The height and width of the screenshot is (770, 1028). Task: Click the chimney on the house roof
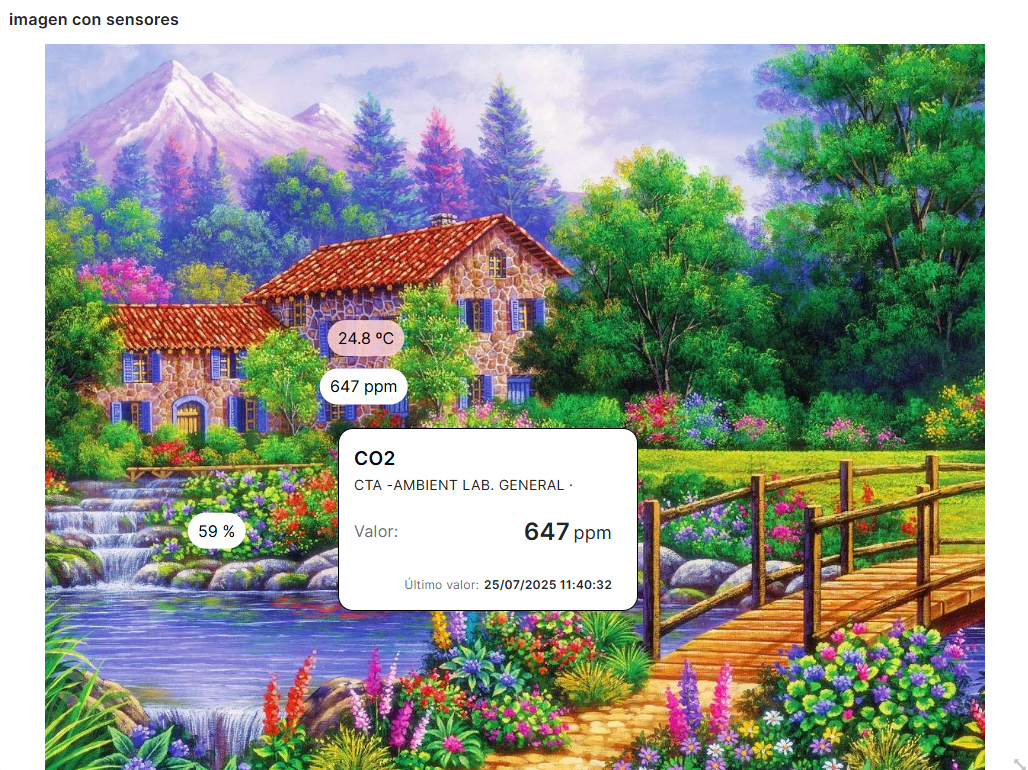coord(443,219)
